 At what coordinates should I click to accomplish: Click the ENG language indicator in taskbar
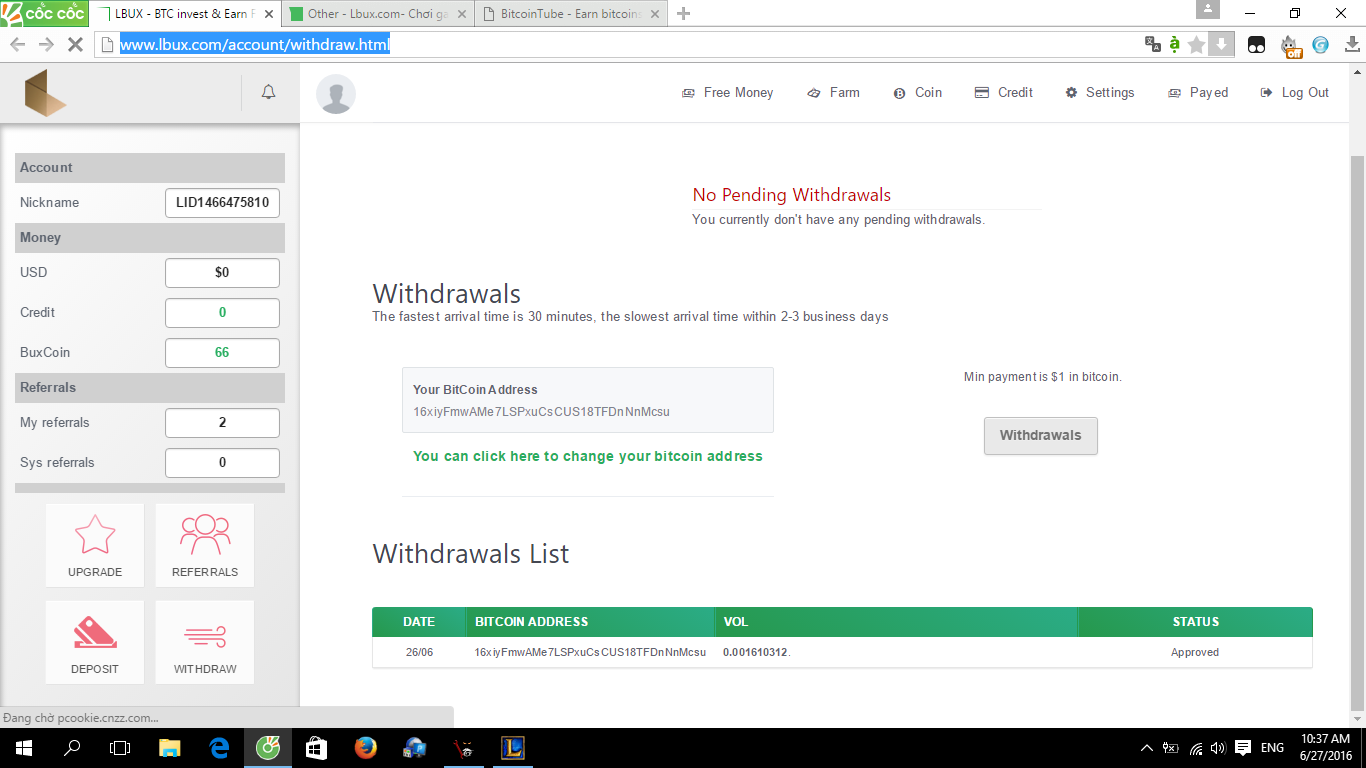[x=1272, y=748]
